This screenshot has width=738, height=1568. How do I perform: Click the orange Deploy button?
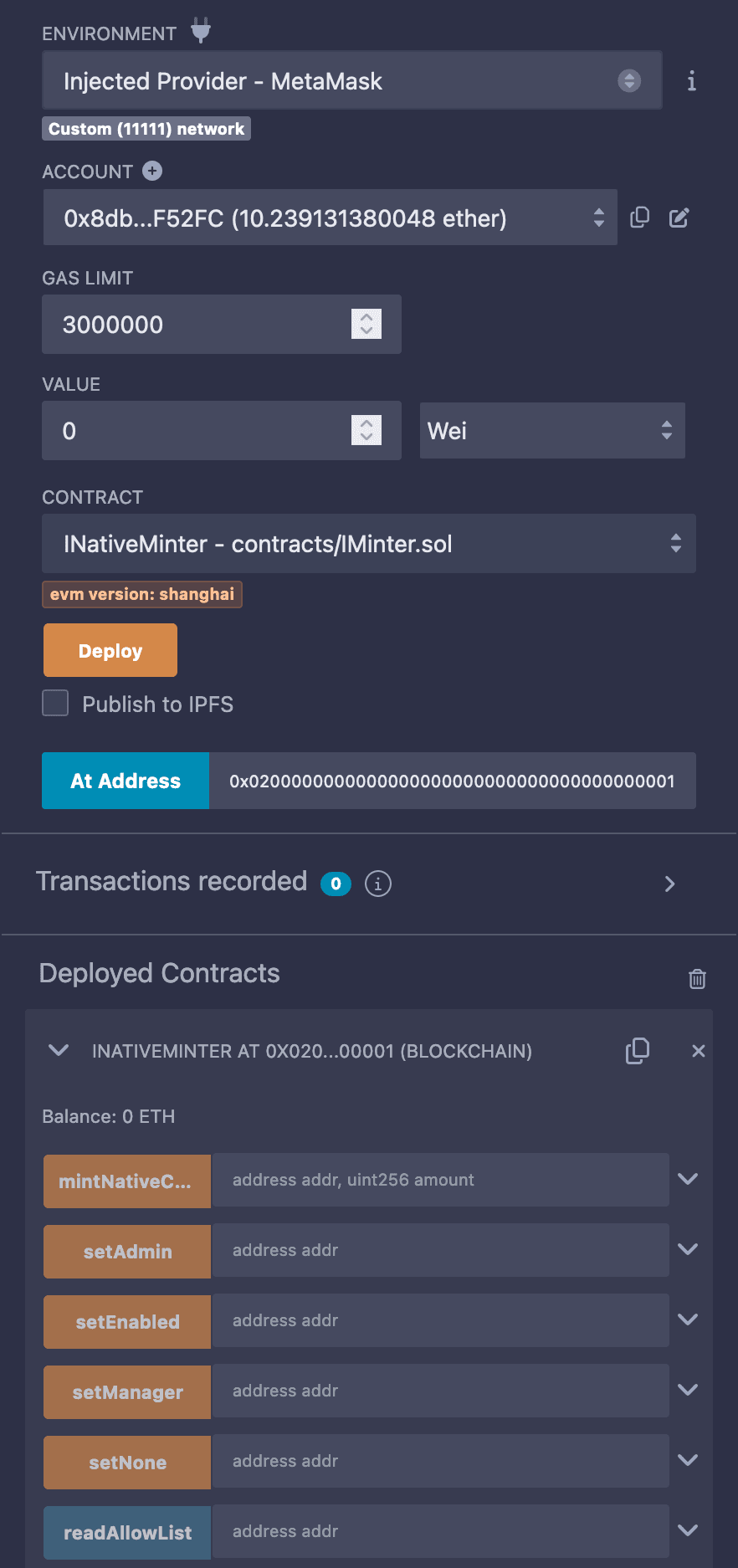[110, 650]
